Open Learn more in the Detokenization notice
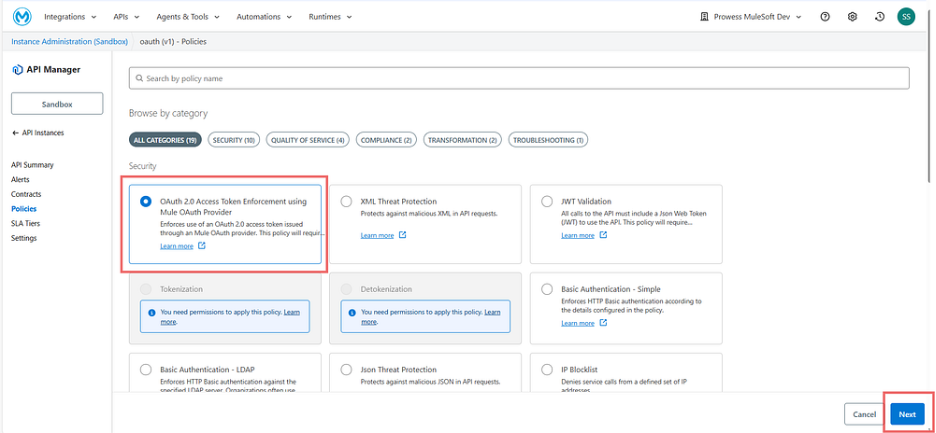The height and width of the screenshot is (433, 936). (x=492, y=312)
